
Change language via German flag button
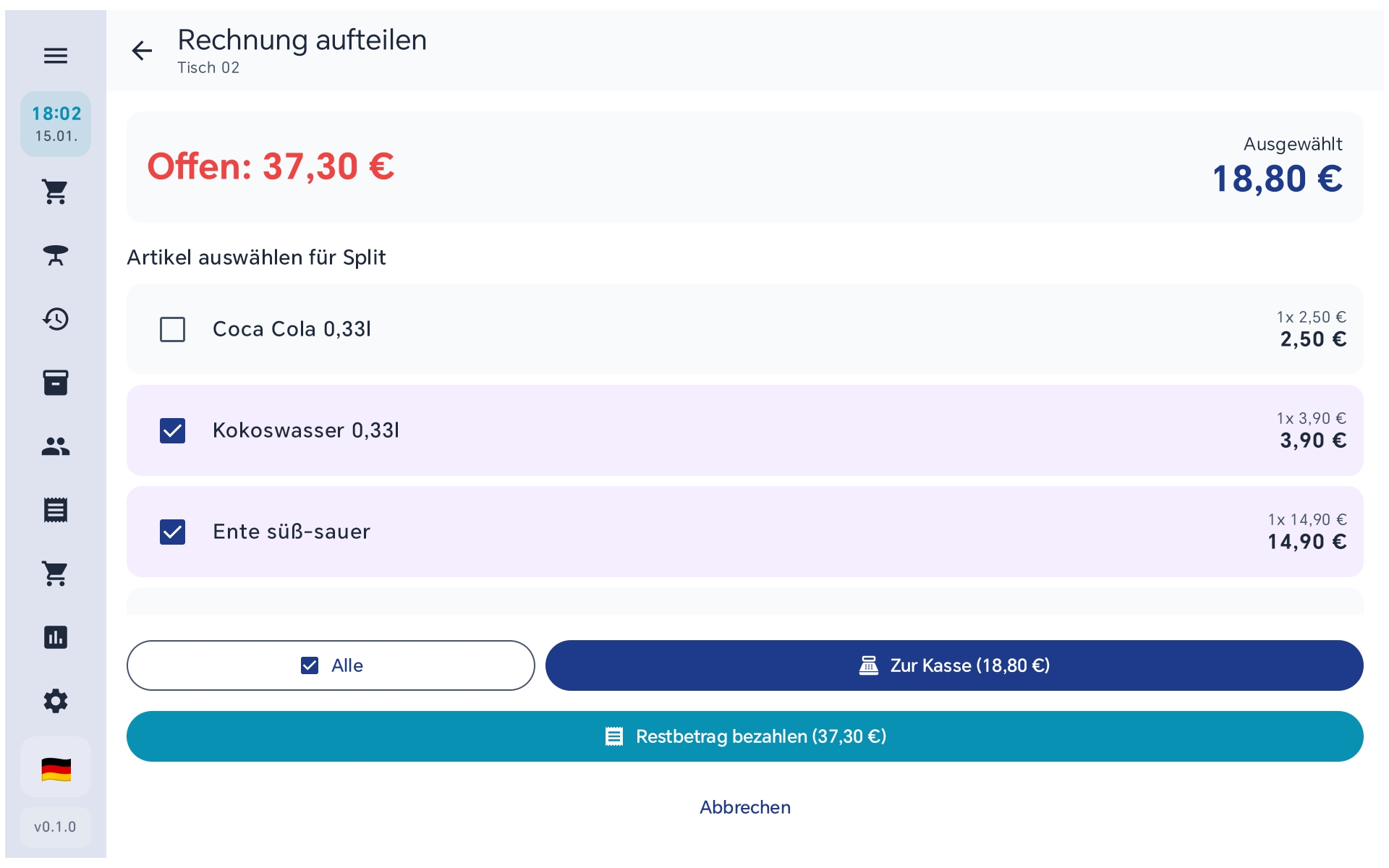(56, 769)
